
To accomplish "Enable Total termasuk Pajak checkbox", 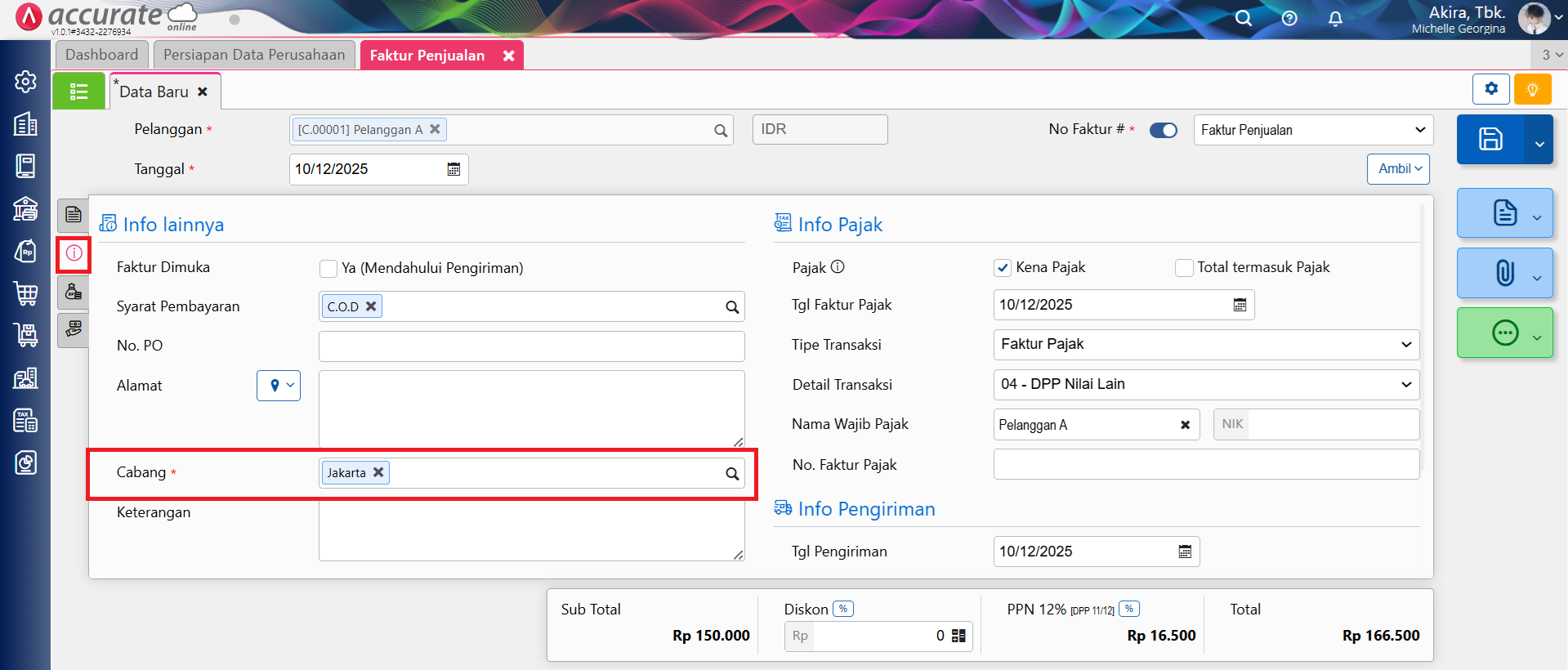I will pyautogui.click(x=1183, y=268).
